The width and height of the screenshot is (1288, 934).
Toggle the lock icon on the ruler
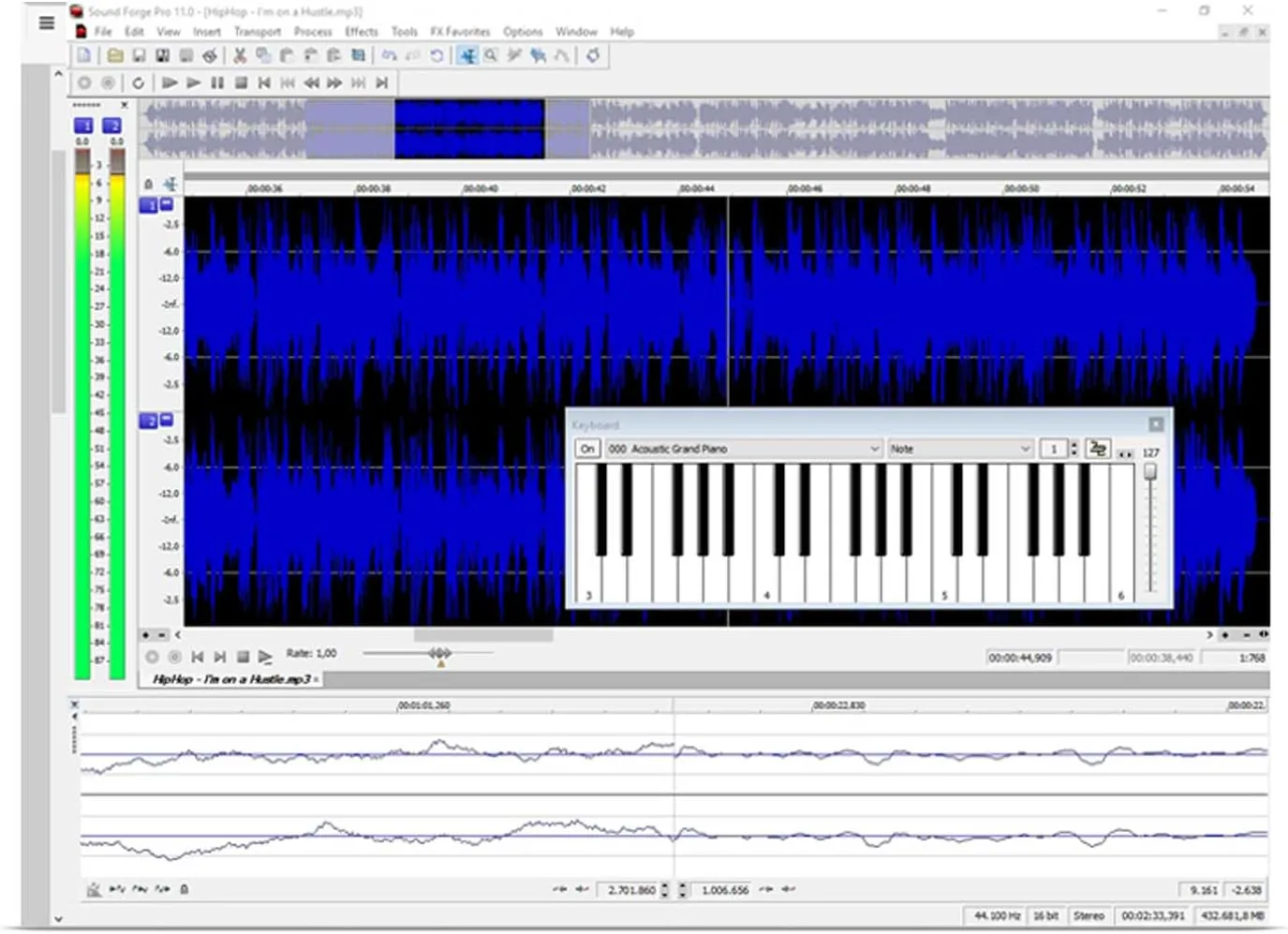(147, 184)
